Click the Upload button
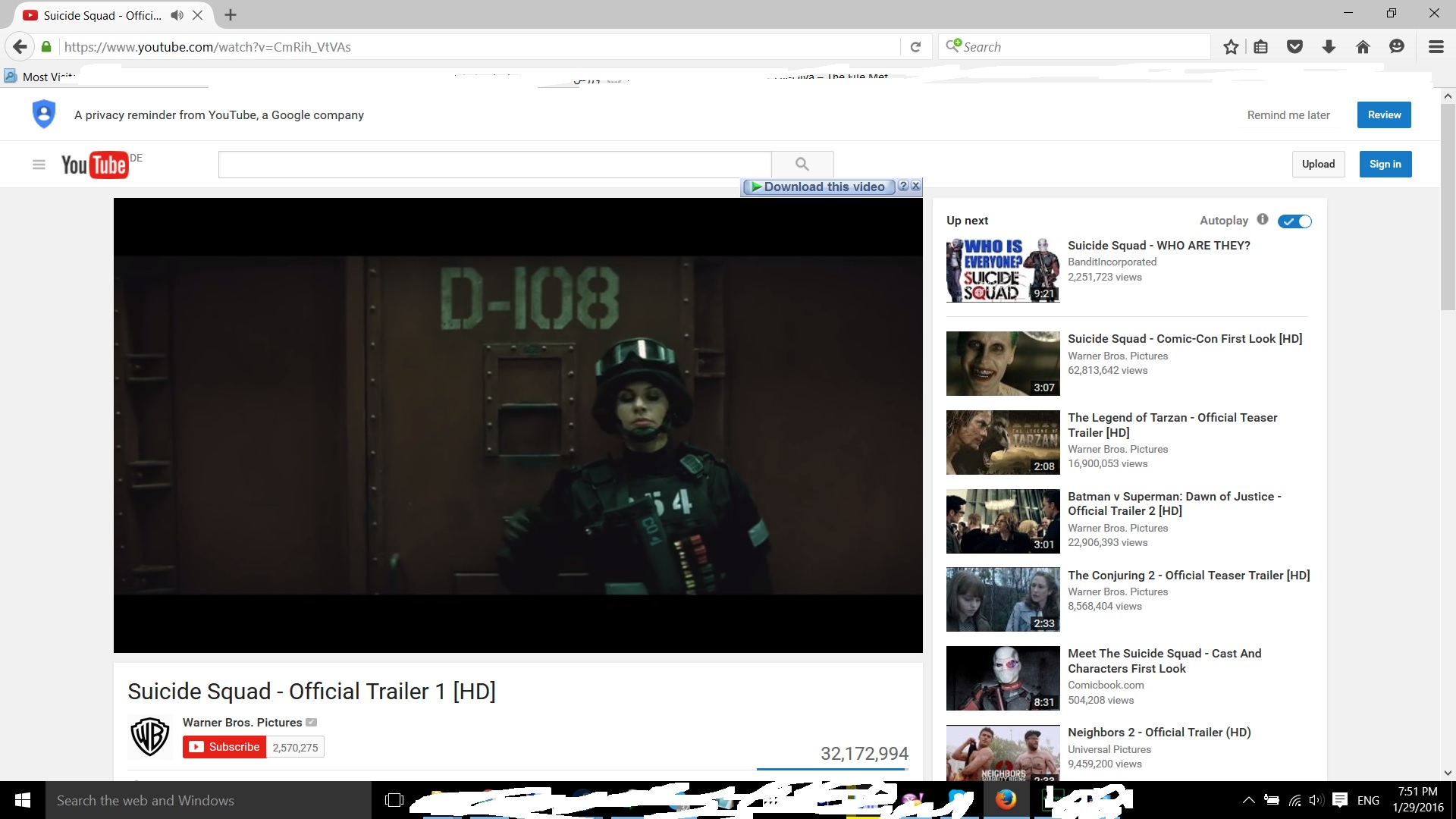Screen dimensions: 1456x819 (x=1318, y=164)
